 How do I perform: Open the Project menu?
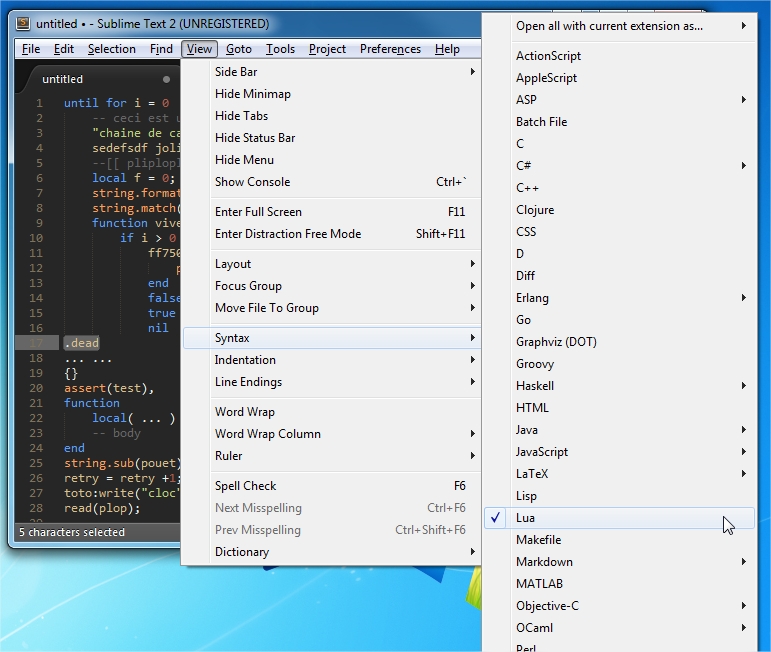(327, 49)
